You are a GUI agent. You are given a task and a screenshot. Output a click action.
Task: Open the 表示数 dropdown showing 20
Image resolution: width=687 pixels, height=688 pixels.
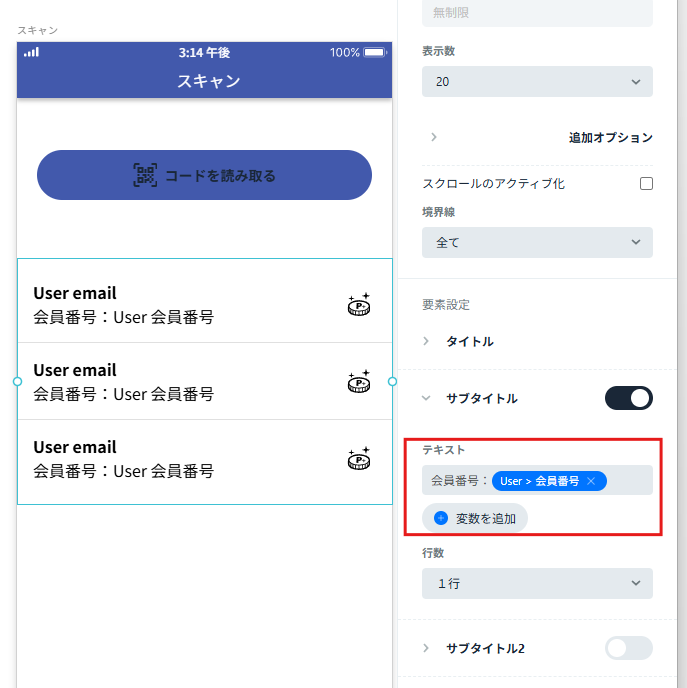[x=537, y=82]
